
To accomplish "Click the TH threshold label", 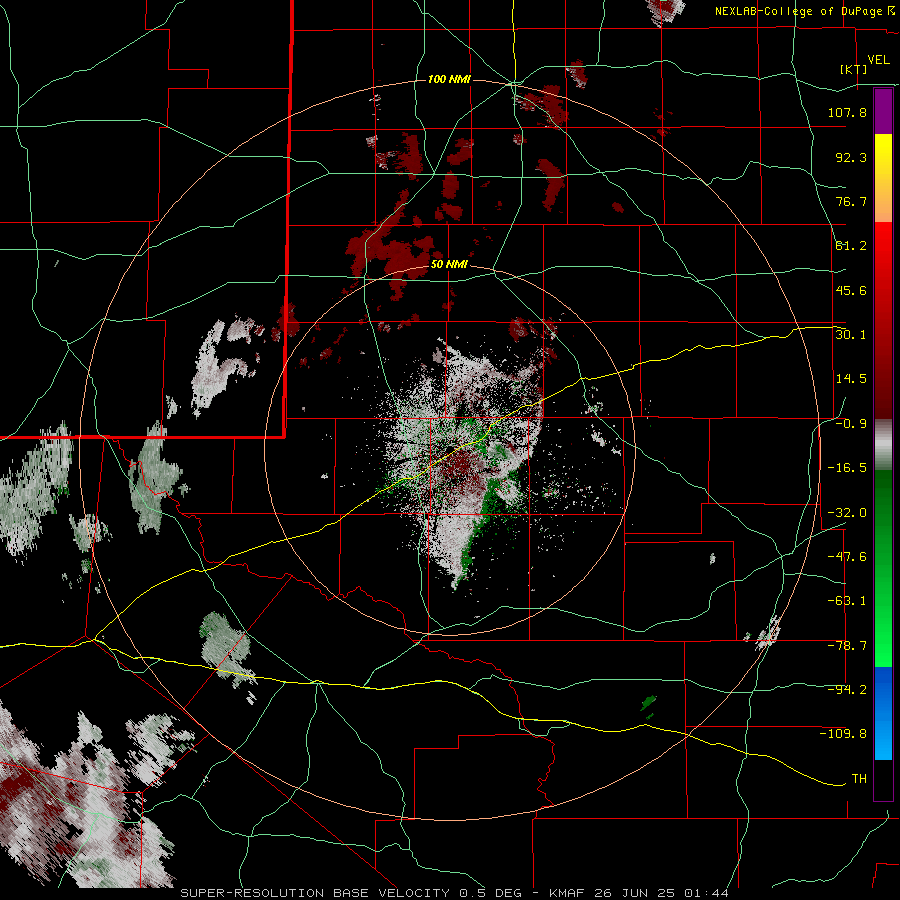I will point(859,779).
